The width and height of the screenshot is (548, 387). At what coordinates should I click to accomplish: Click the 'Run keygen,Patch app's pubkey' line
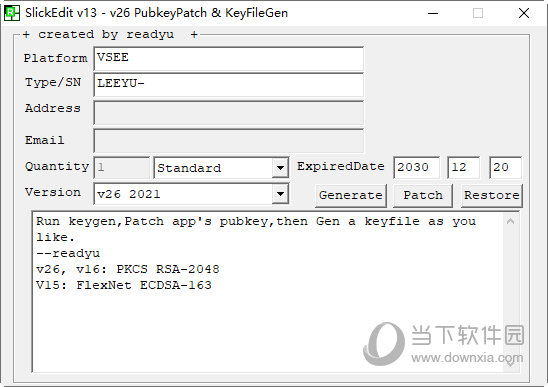click(256, 222)
